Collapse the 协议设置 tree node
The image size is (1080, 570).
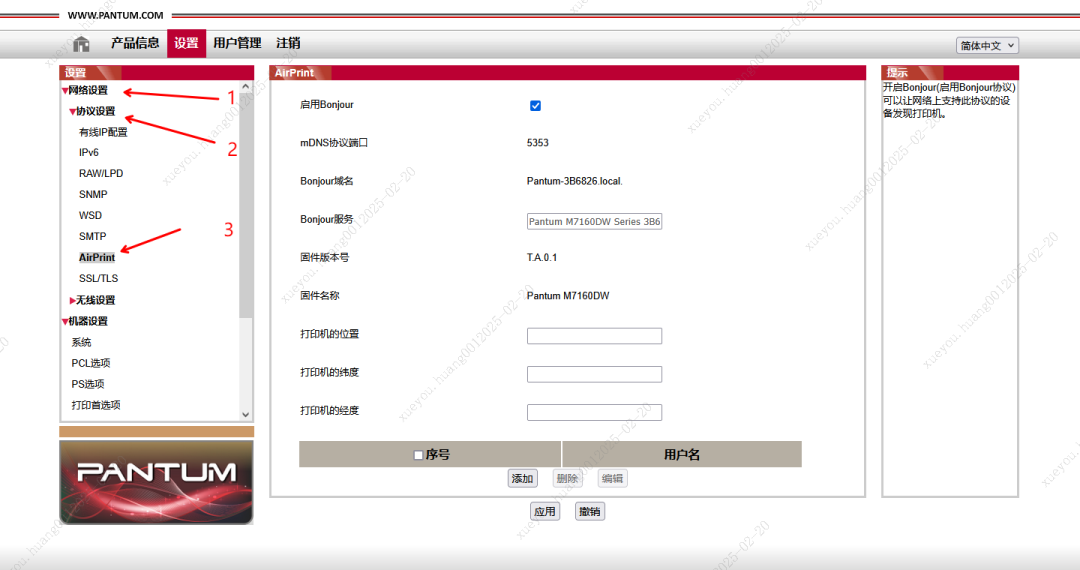click(x=92, y=112)
